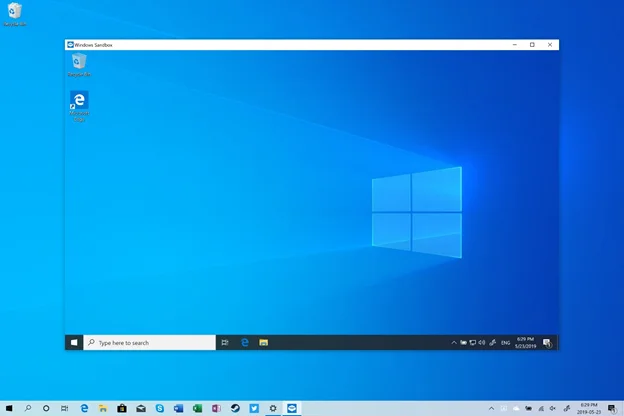Image resolution: width=624 pixels, height=416 pixels.
Task: Open Twitter on host taskbar
Action: (254, 408)
